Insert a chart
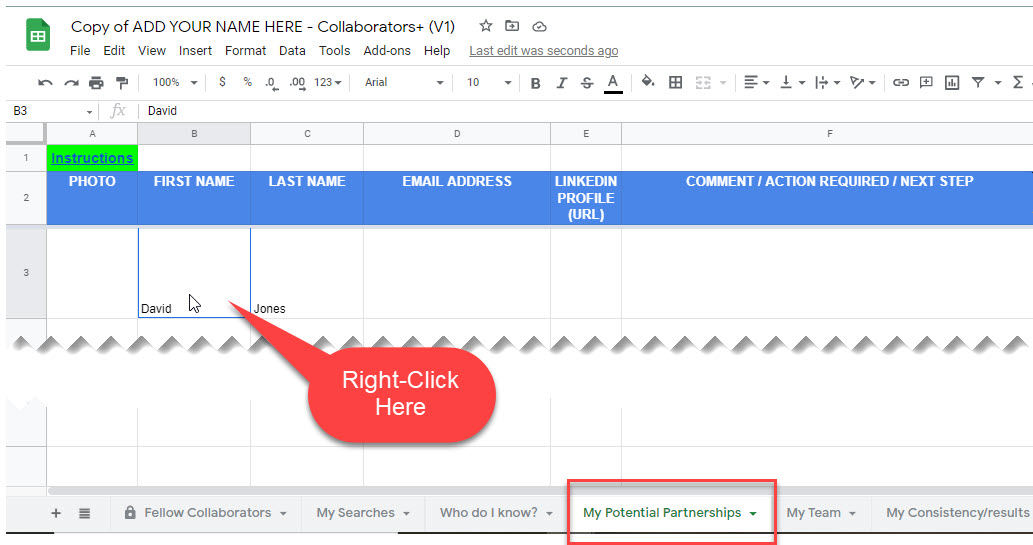Screen dimensions: 1033x545 click(x=952, y=82)
